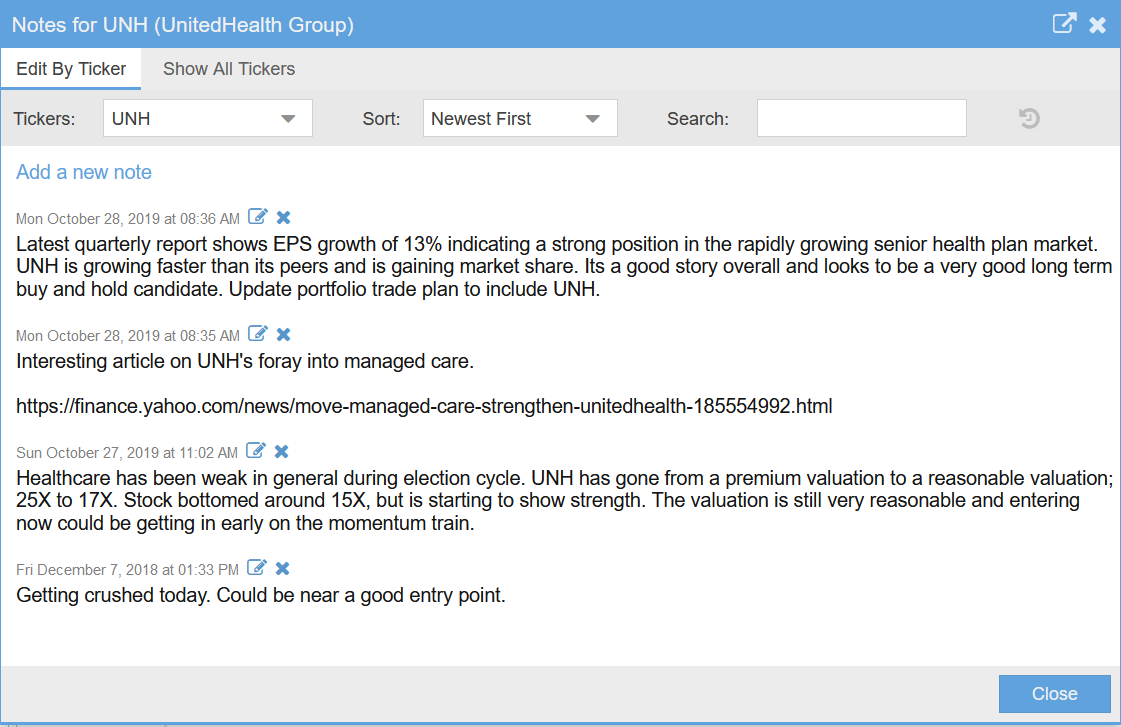
Task: Delete the note dated December 7, 2018
Action: pyautogui.click(x=282, y=568)
